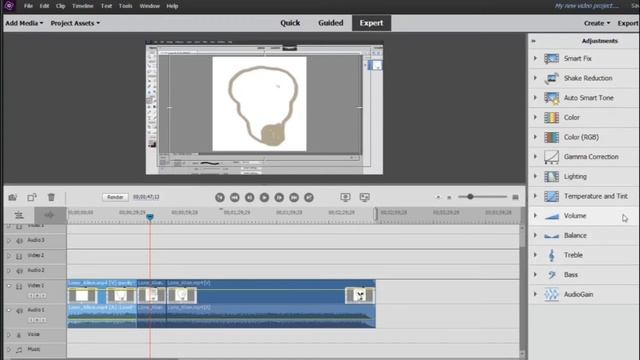Open the Create dropdown

pos(597,23)
